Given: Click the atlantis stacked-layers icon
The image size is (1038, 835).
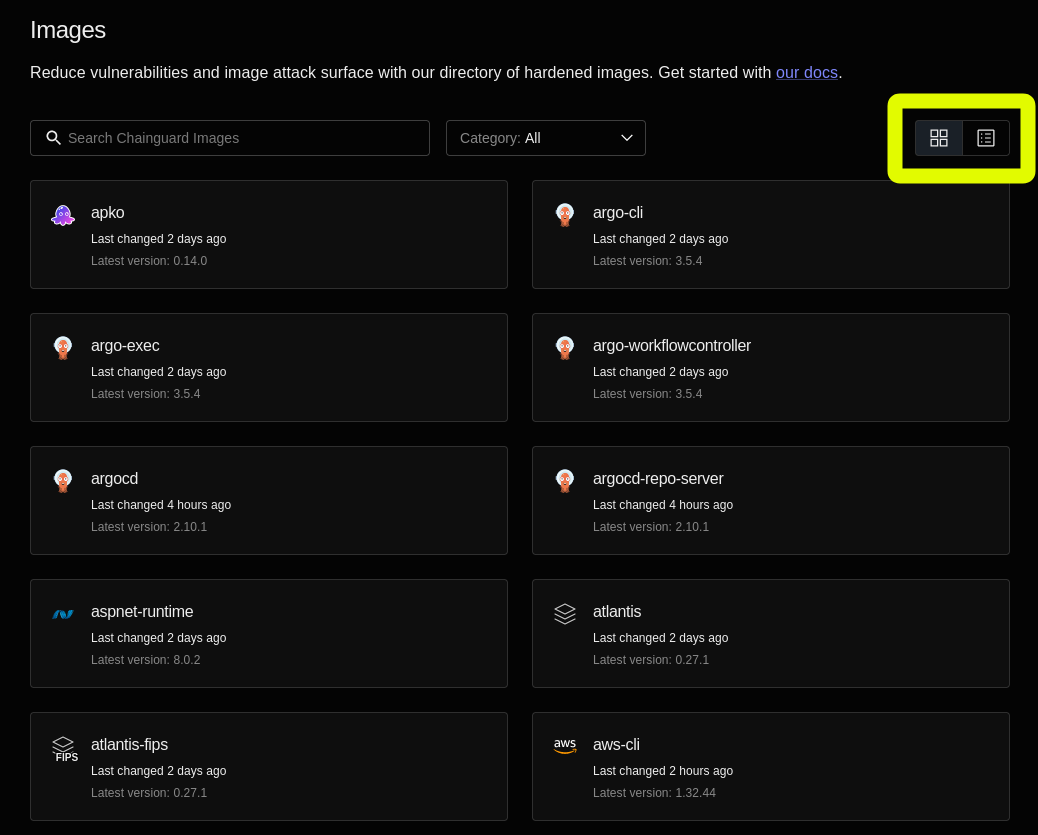Looking at the screenshot, I should click(565, 613).
